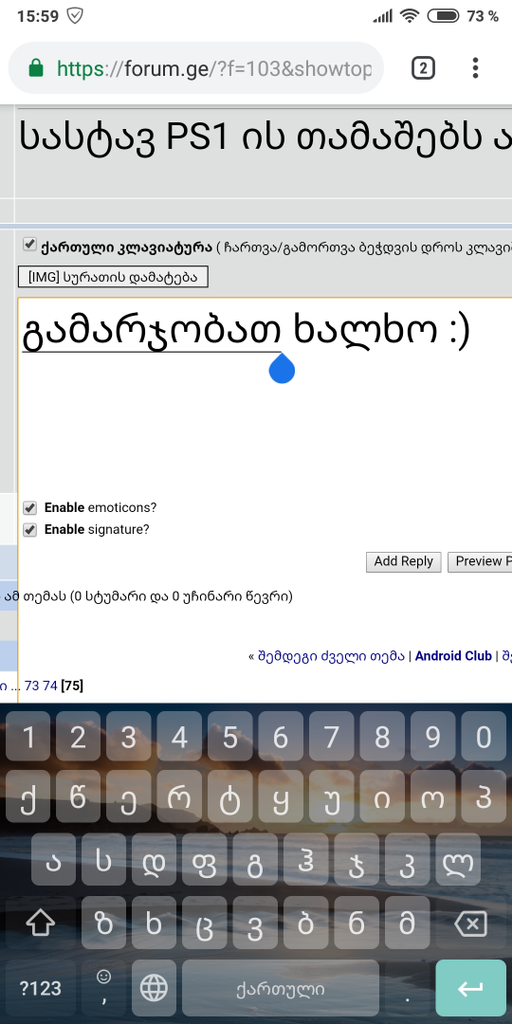The image size is (512, 1024).
Task: Tap the ჯ key
Action: click(357, 859)
